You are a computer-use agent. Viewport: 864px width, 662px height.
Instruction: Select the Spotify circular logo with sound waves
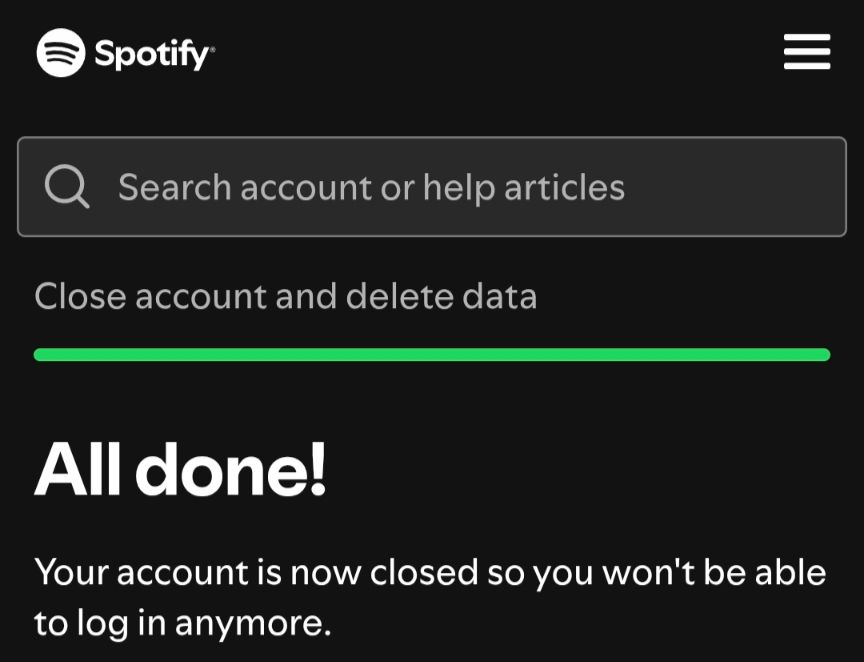coord(60,53)
